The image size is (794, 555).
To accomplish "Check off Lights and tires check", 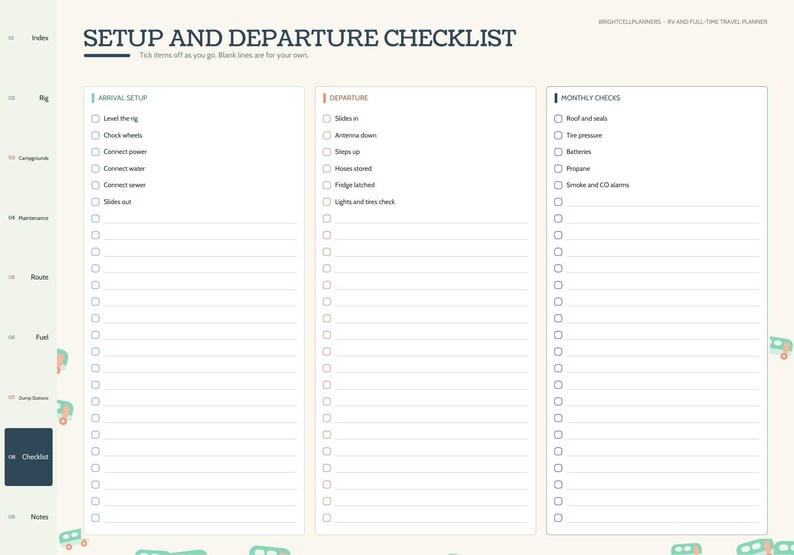I will (x=327, y=202).
